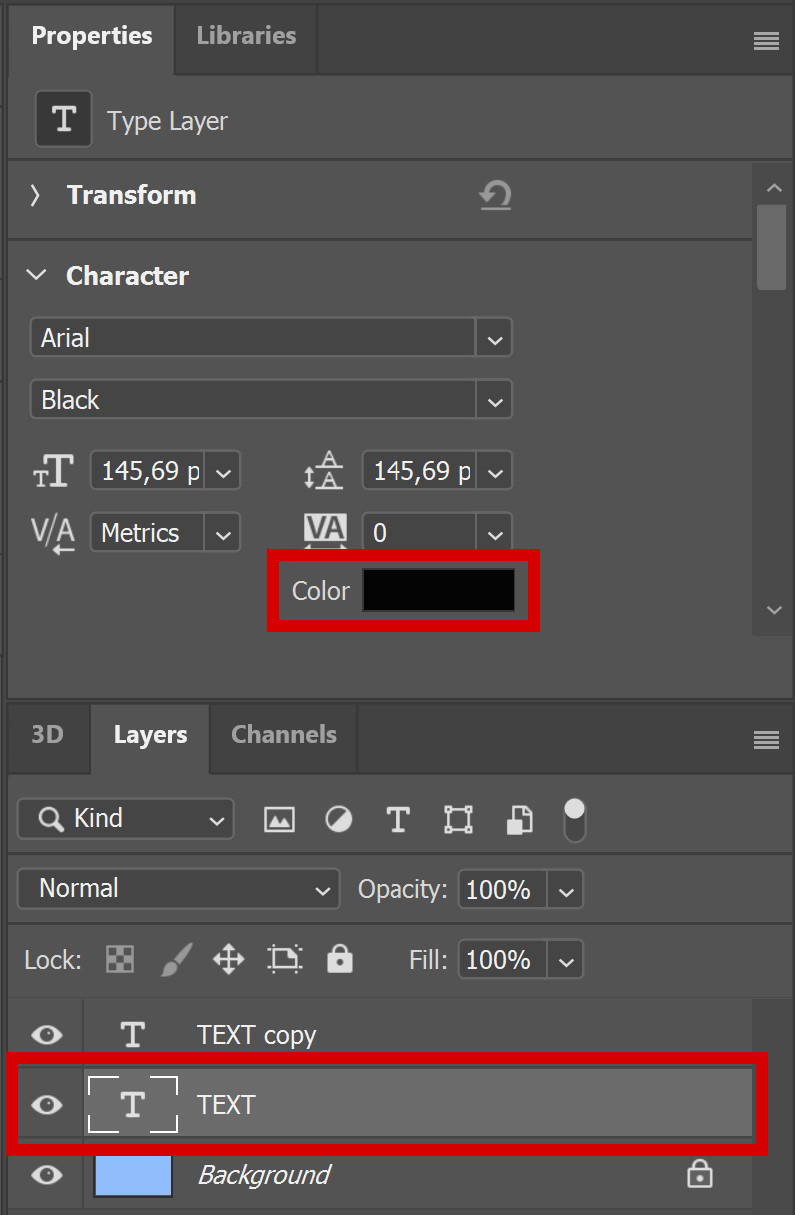Select the Background layer name
Image resolution: width=795 pixels, height=1215 pixels.
point(264,1175)
